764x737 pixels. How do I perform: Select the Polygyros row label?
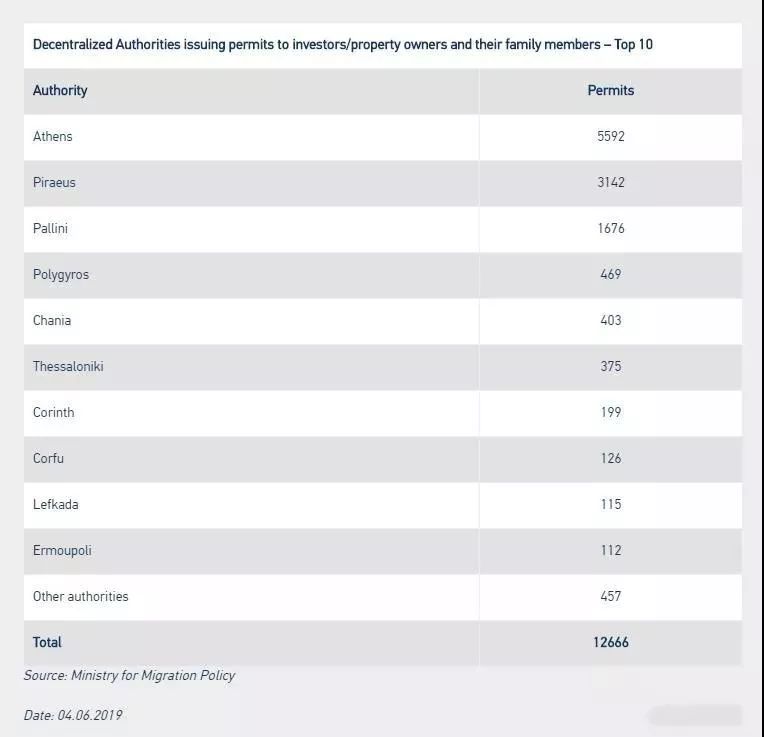pyautogui.click(x=61, y=275)
